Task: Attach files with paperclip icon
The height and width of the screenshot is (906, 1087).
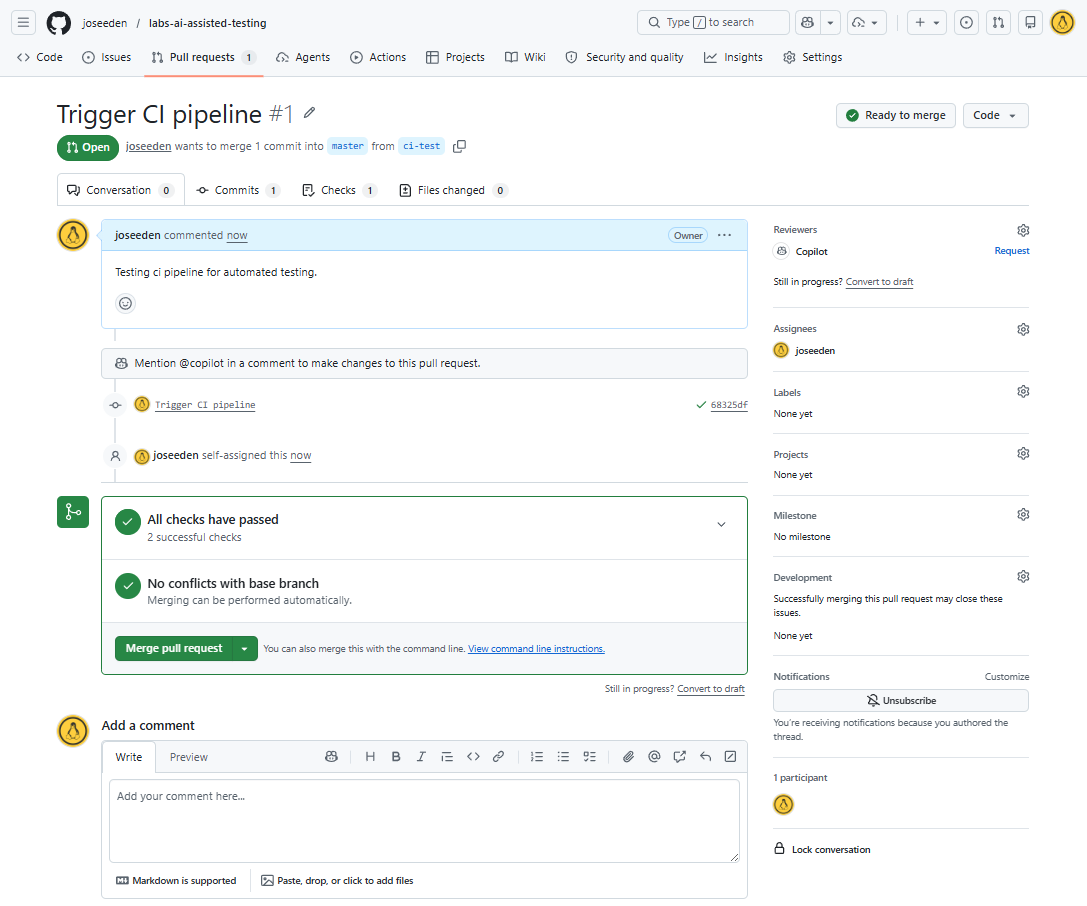Action: (628, 756)
